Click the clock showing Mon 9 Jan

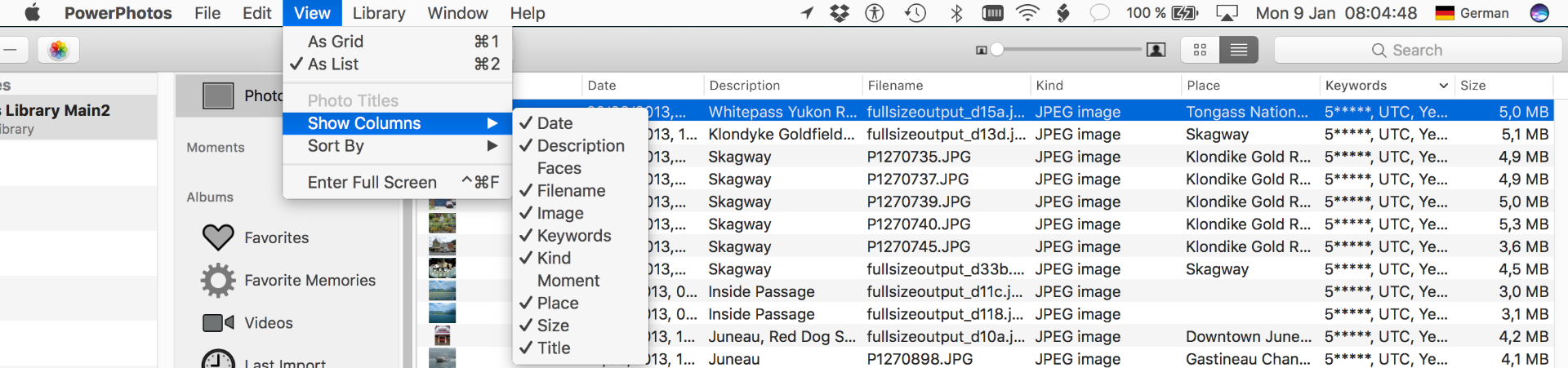pyautogui.click(x=1336, y=13)
